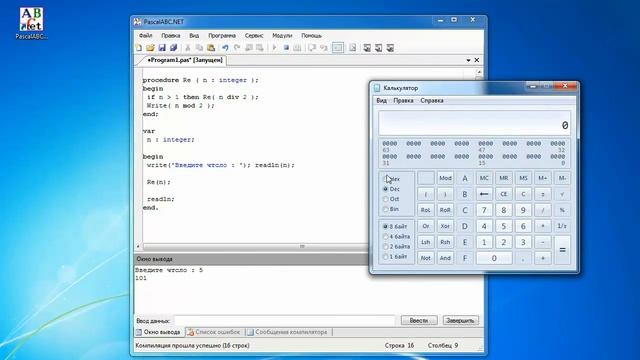Click the digit 5 key in Calculator
640x360 pixels.
(504, 226)
